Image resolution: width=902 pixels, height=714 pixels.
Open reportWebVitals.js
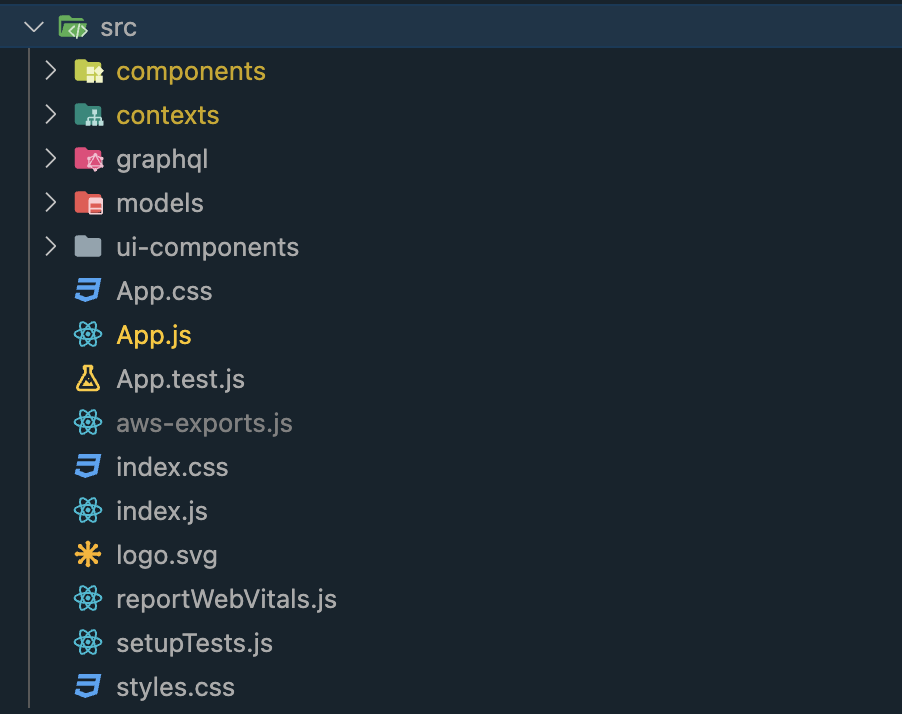tap(226, 599)
